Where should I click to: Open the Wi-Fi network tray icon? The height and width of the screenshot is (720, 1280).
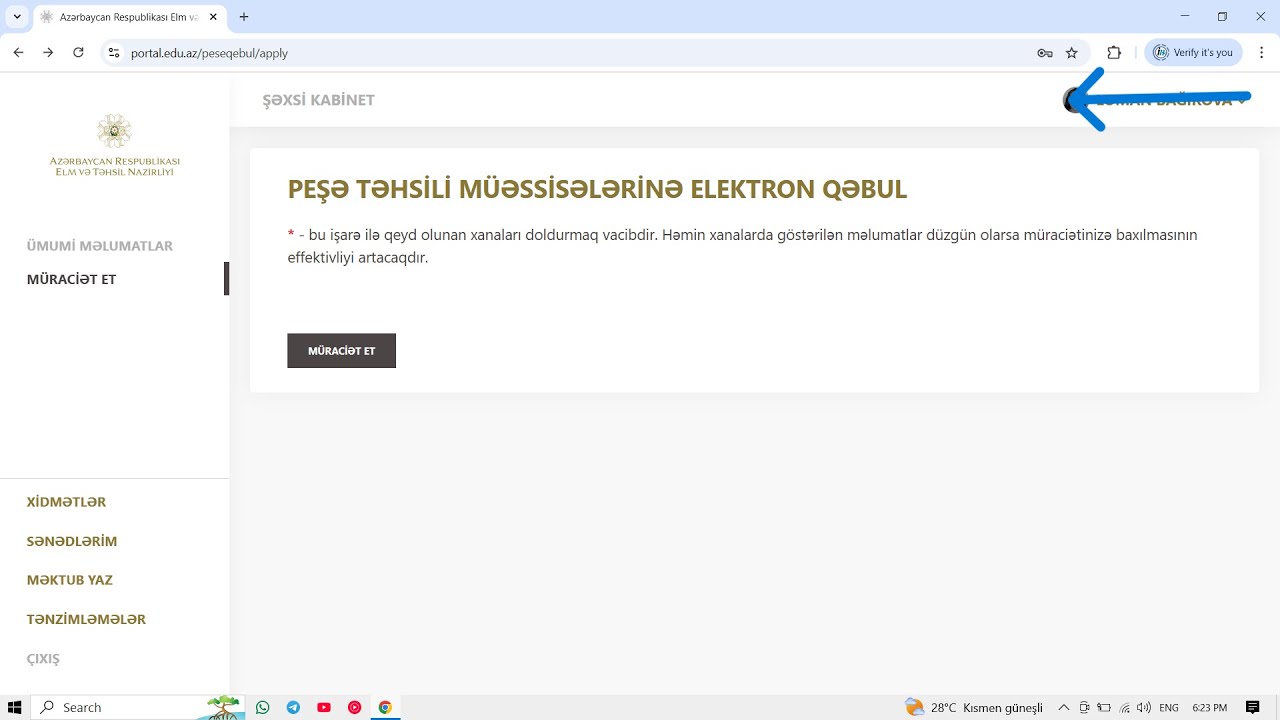point(1125,707)
